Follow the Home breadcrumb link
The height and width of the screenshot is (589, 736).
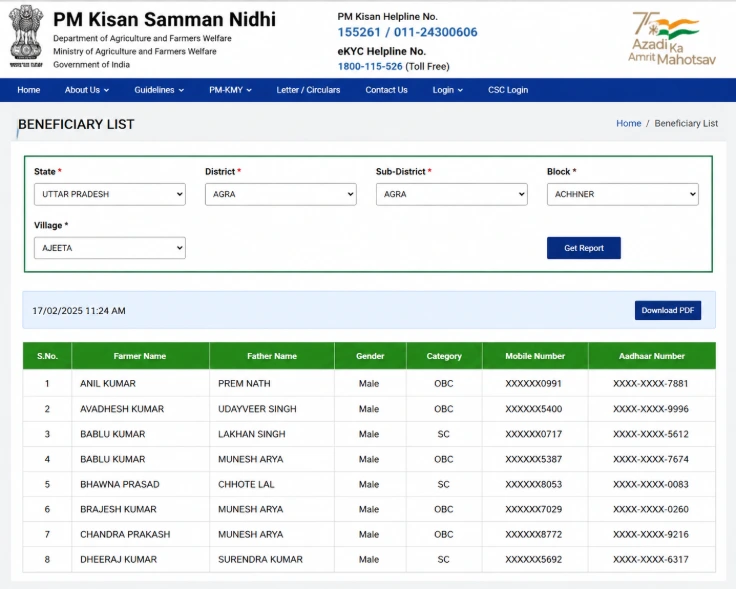coord(629,123)
